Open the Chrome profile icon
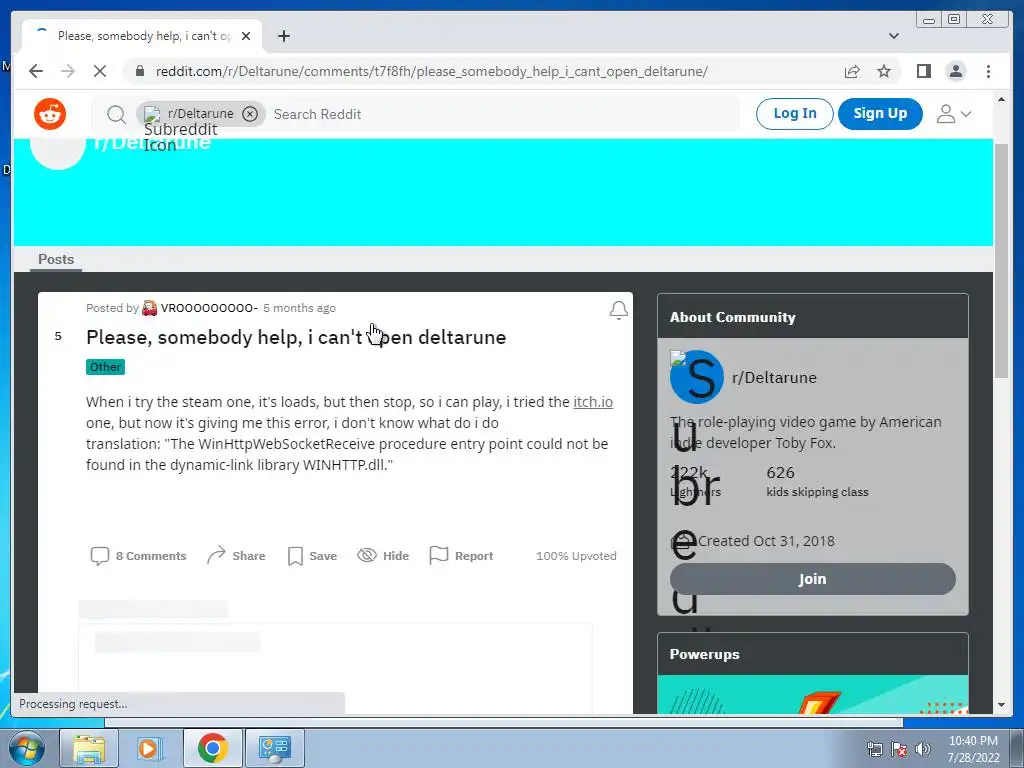This screenshot has width=1024, height=768. tap(955, 71)
